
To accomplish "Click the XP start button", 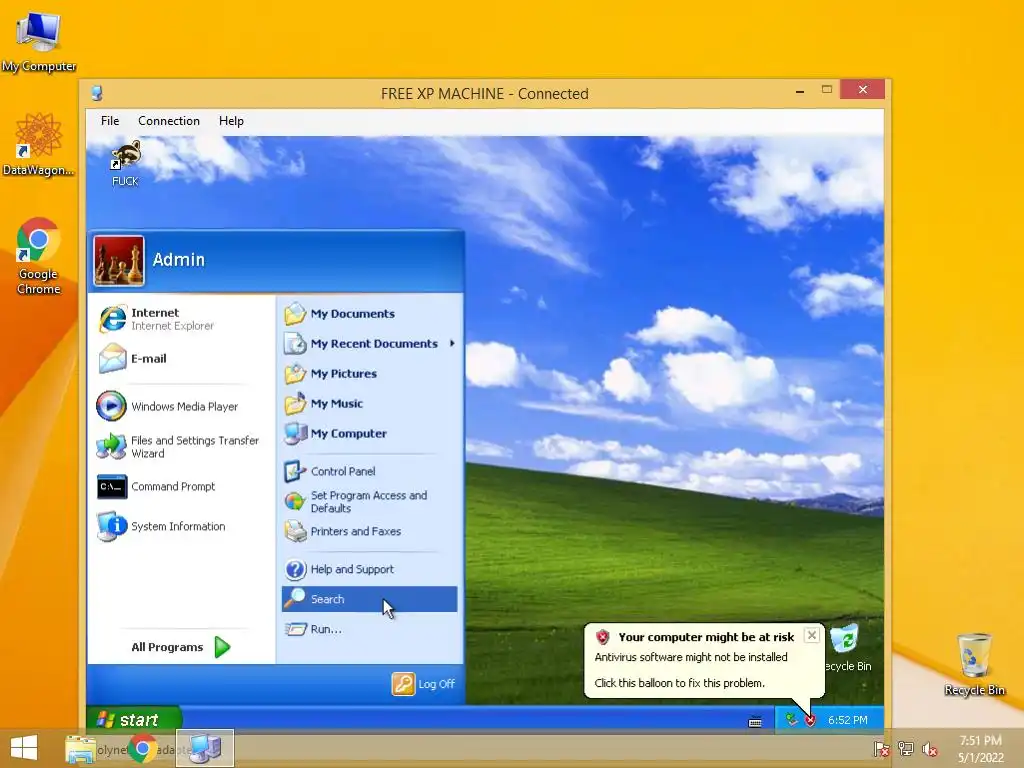I will pos(134,720).
